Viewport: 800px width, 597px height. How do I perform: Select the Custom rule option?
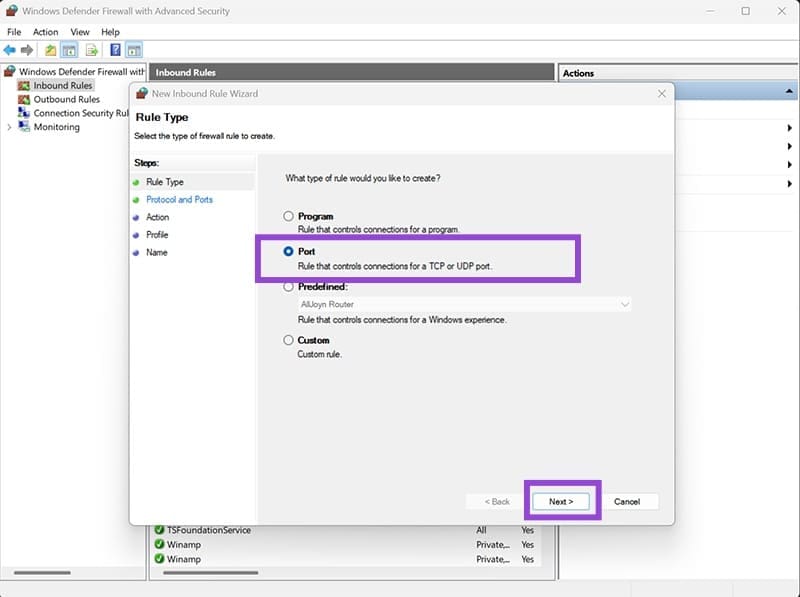click(x=288, y=340)
